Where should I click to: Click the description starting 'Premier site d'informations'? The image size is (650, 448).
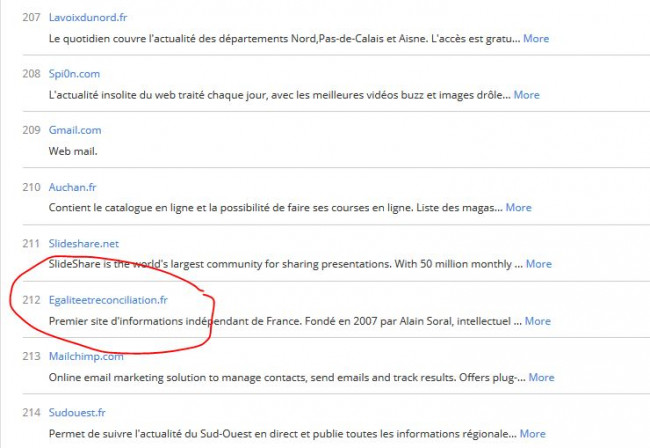pyautogui.click(x=285, y=321)
